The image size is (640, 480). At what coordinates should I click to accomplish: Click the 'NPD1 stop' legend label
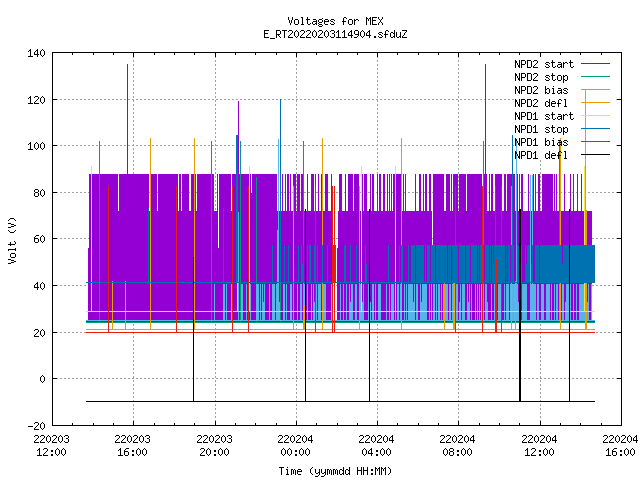pyautogui.click(x=541, y=129)
